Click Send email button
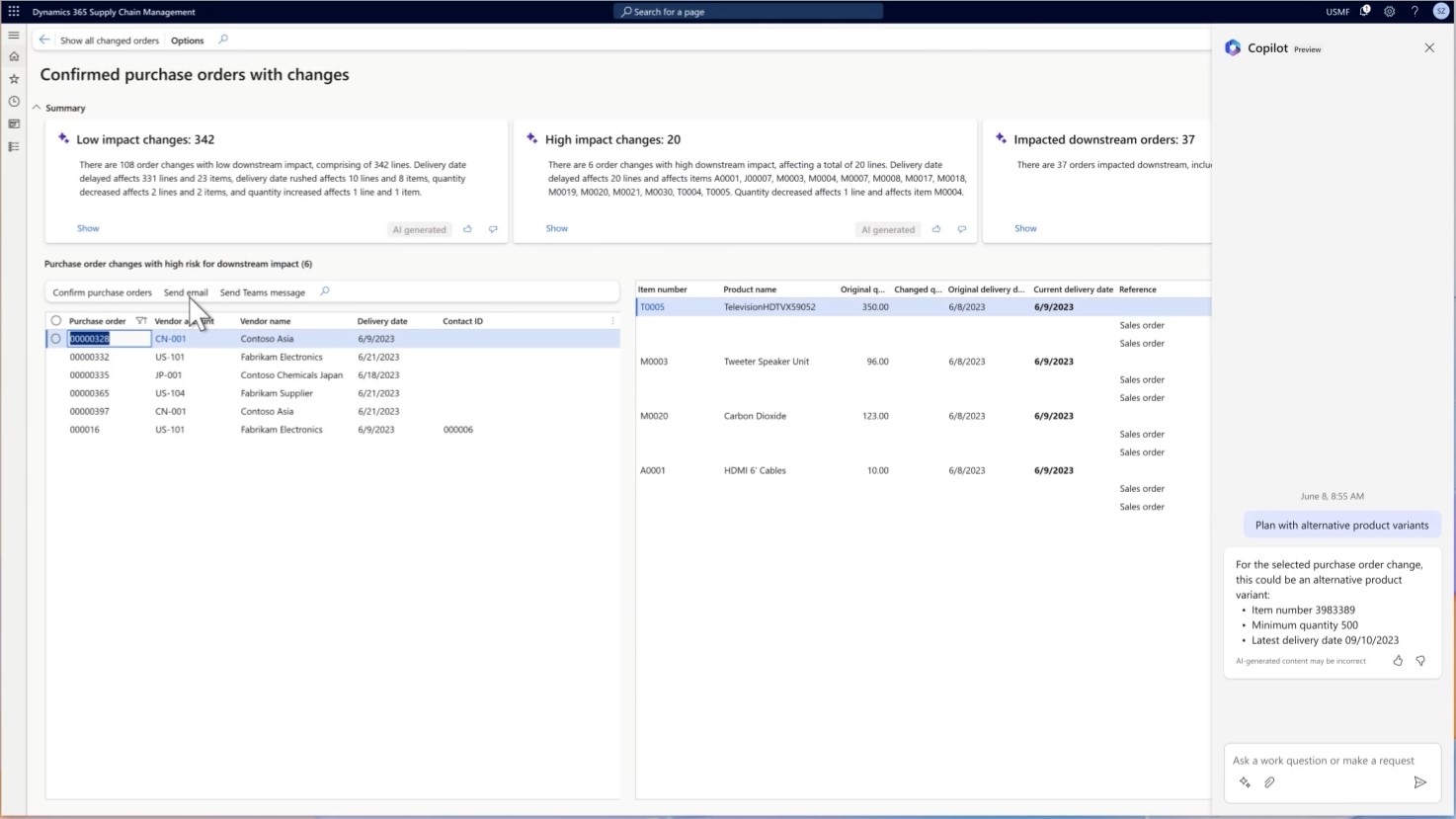The width and height of the screenshot is (1456, 819). 186,292
